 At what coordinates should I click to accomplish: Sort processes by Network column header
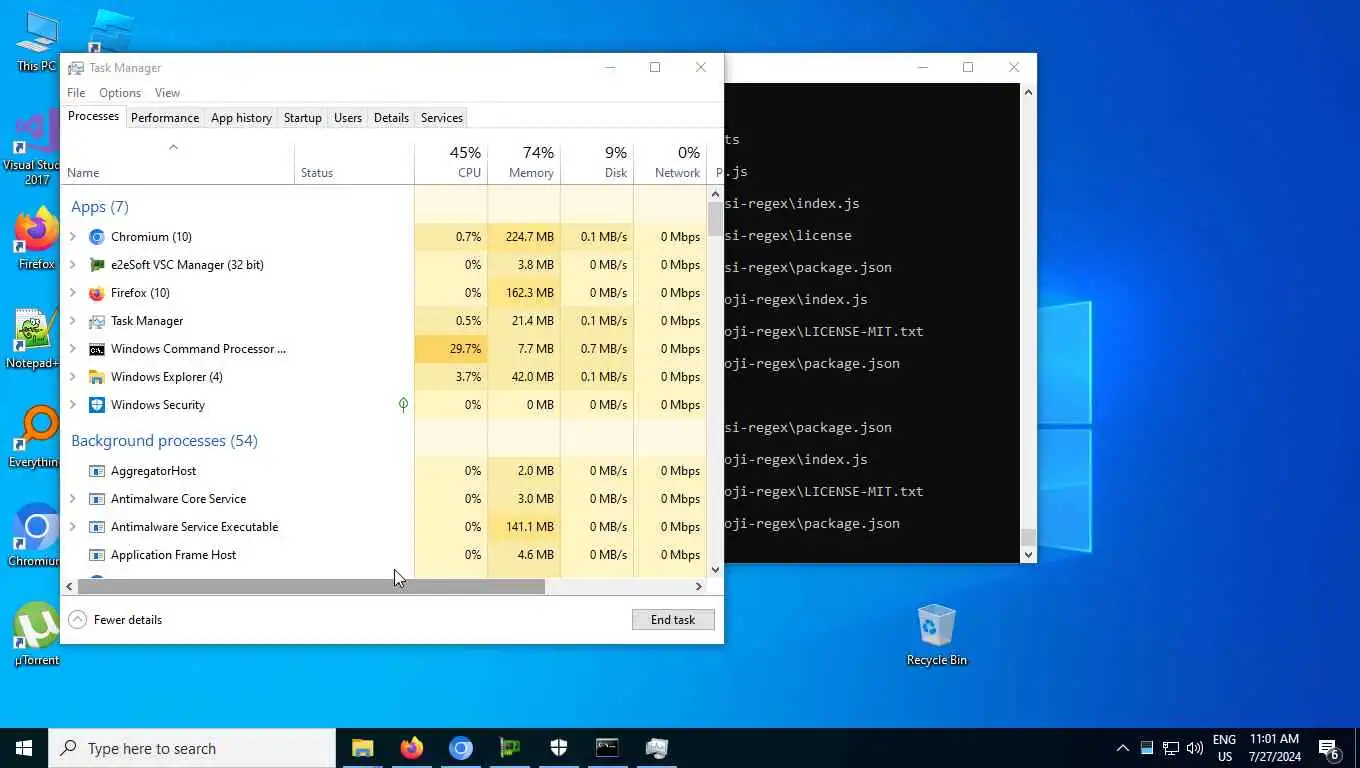click(670, 163)
